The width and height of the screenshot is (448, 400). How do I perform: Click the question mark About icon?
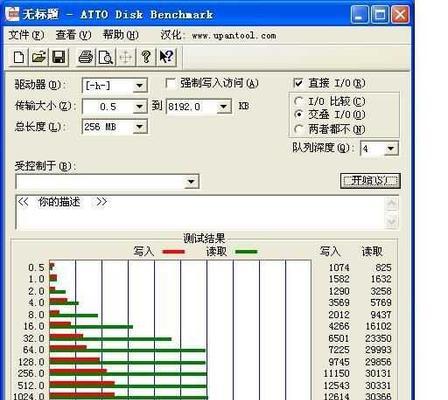pyautogui.click(x=146, y=57)
